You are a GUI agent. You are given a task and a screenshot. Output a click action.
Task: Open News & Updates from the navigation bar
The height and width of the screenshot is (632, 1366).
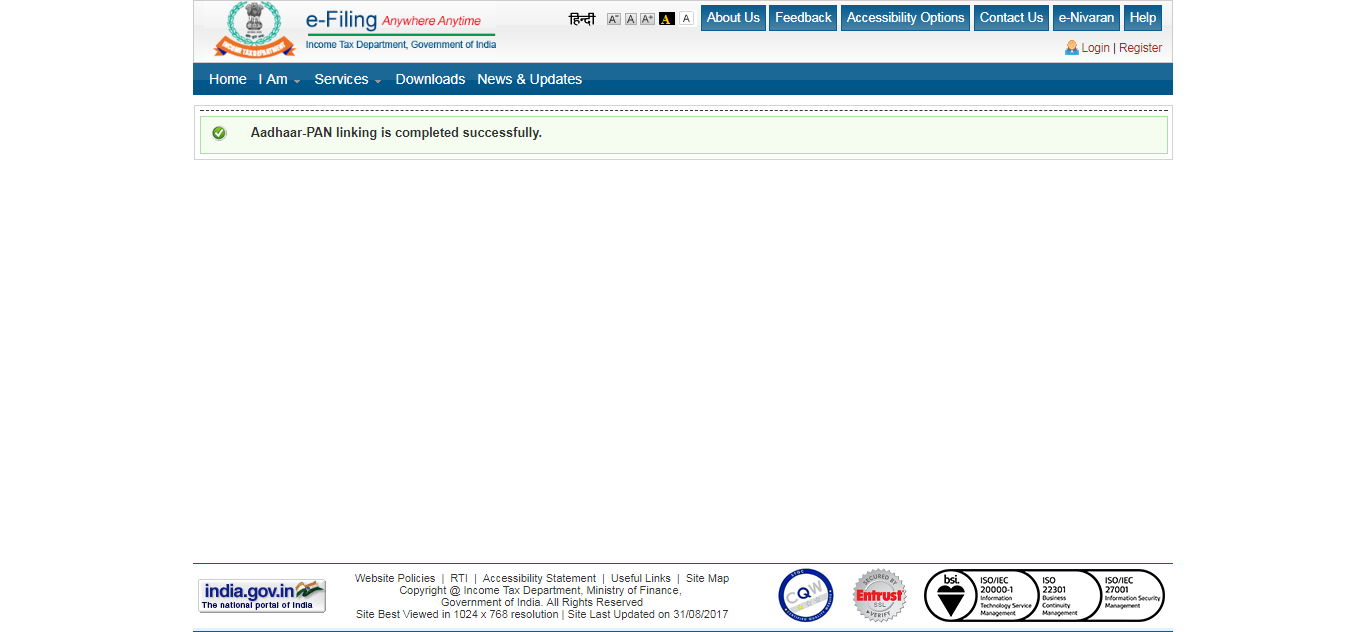point(530,79)
